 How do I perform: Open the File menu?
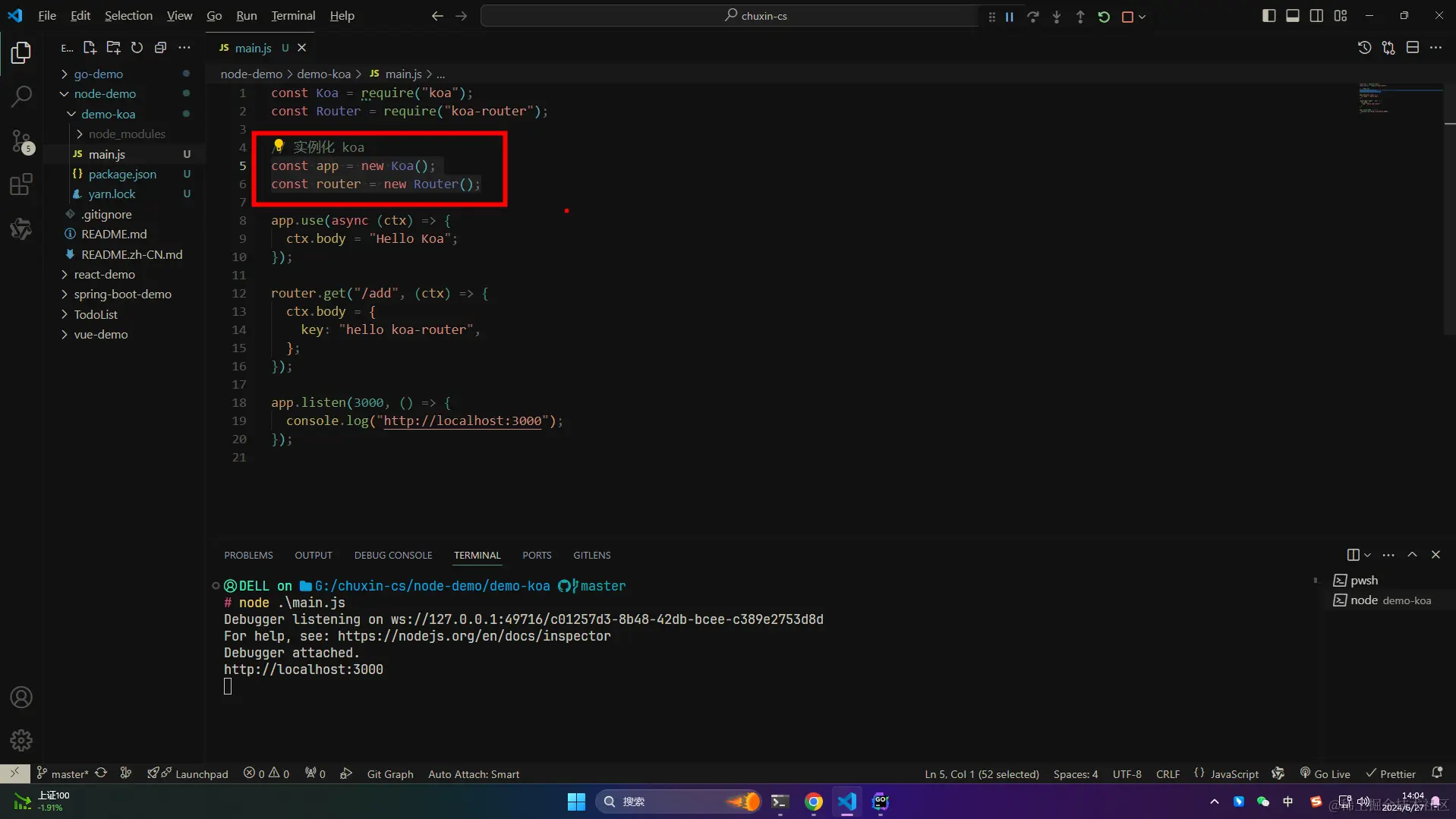47,16
